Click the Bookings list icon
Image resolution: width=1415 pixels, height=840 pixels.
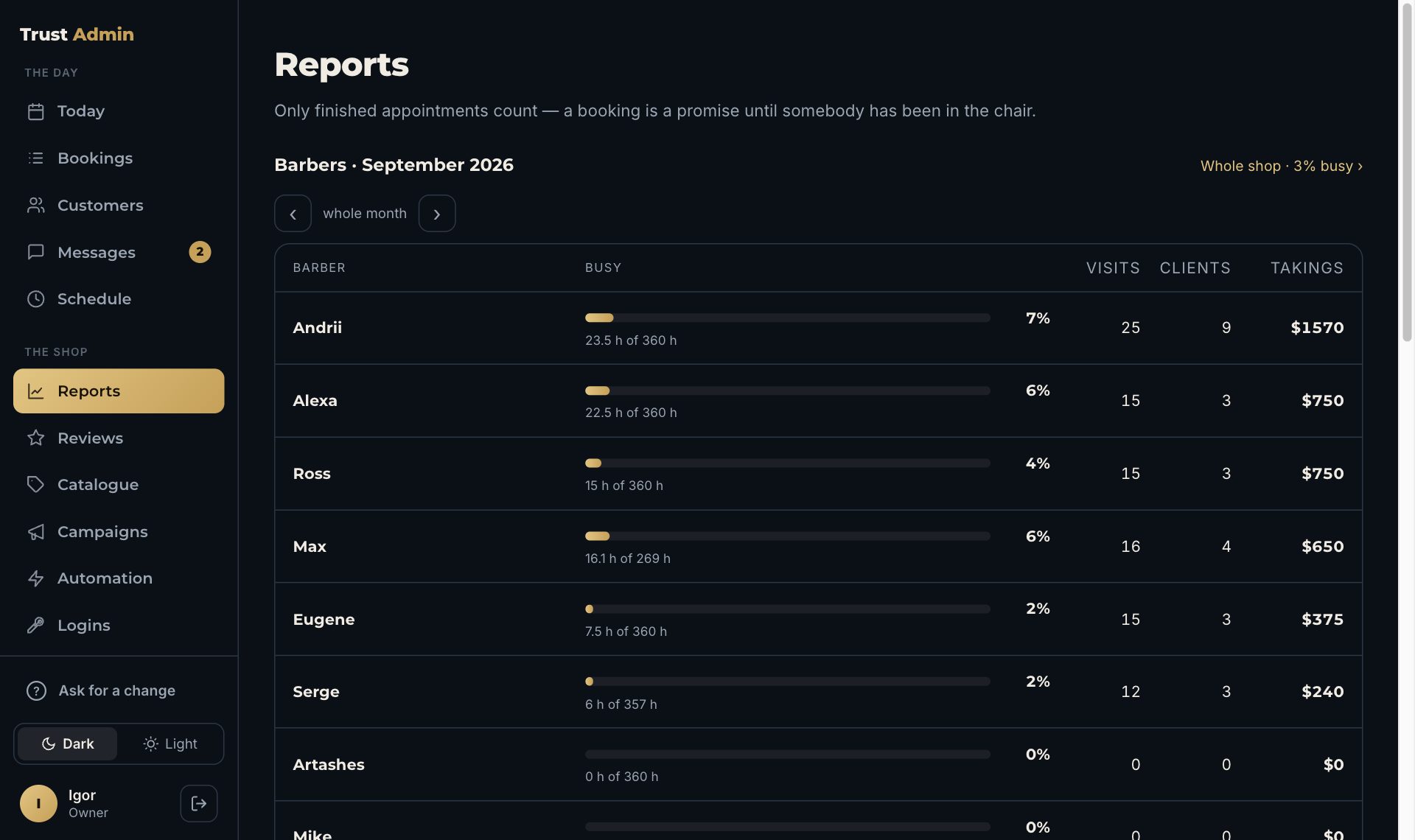[35, 158]
